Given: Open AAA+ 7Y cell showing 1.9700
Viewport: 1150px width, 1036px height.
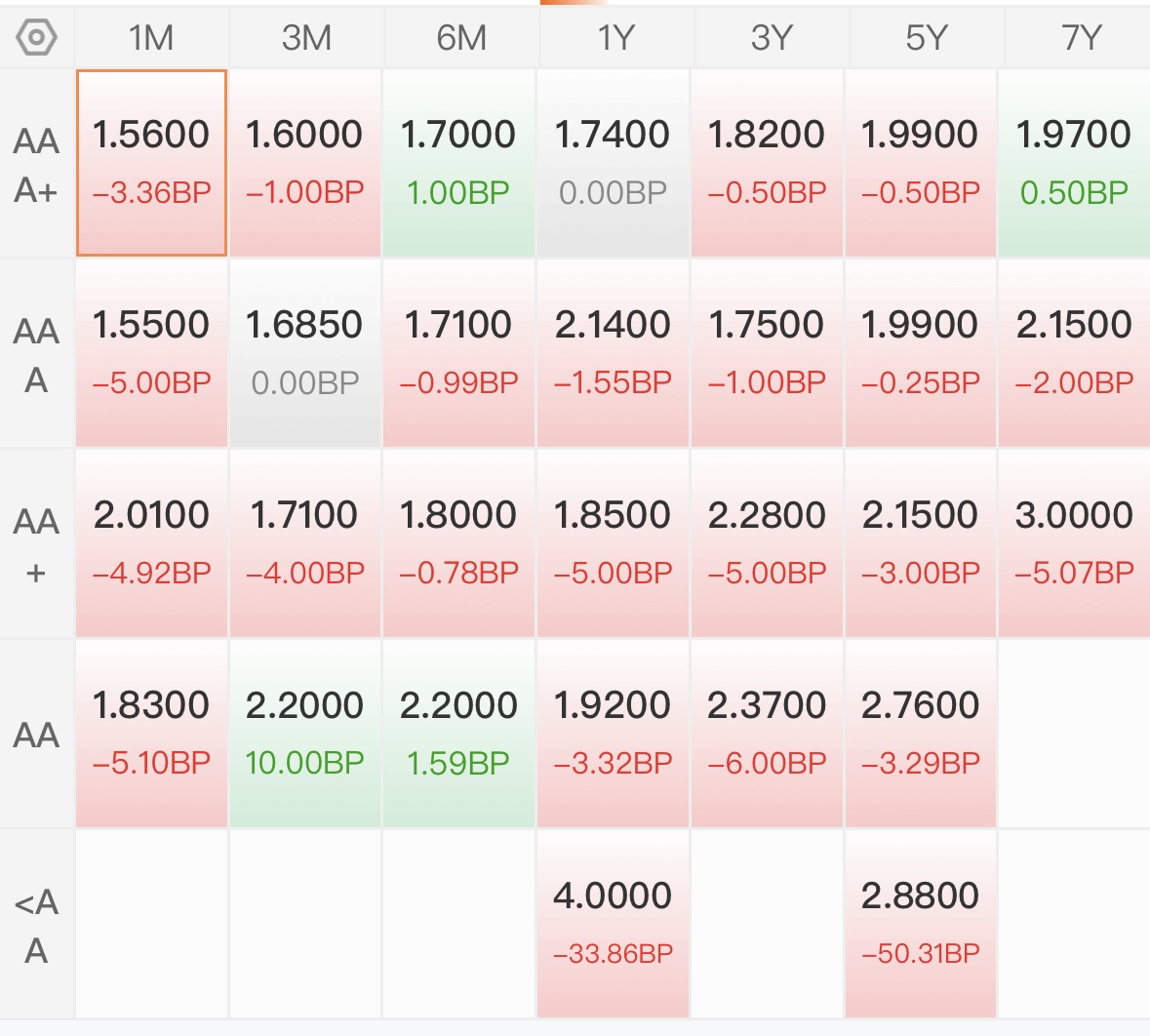Looking at the screenshot, I should click(1075, 163).
